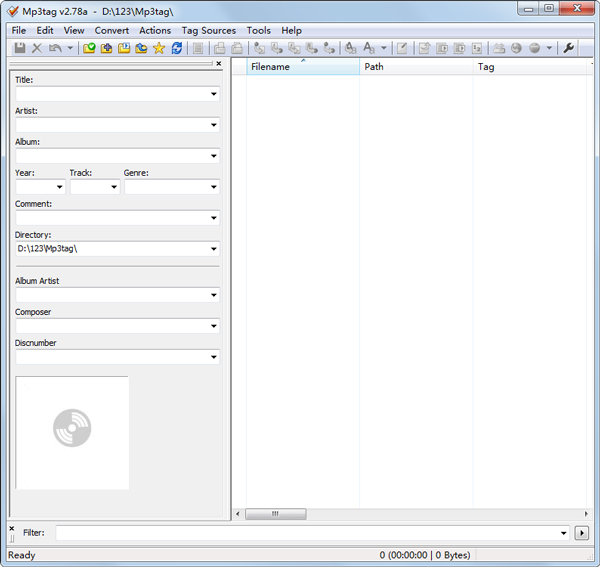Open the Tag Sources menu

coord(209,31)
